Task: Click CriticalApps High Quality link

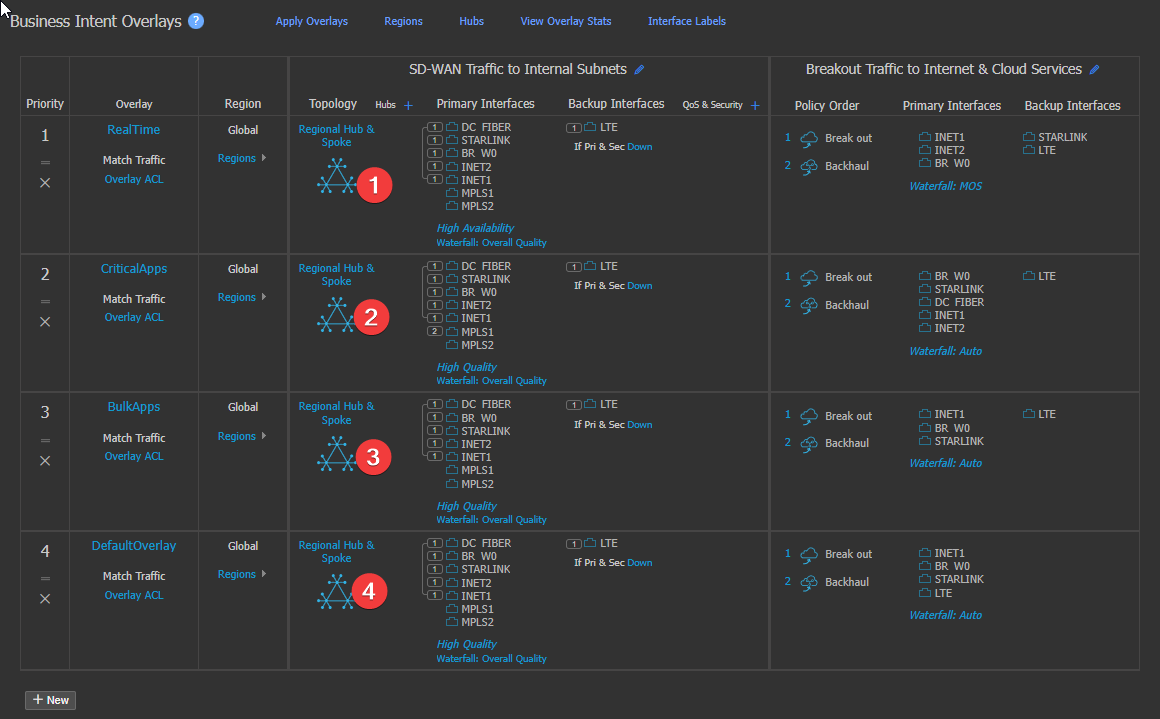Action: point(466,367)
